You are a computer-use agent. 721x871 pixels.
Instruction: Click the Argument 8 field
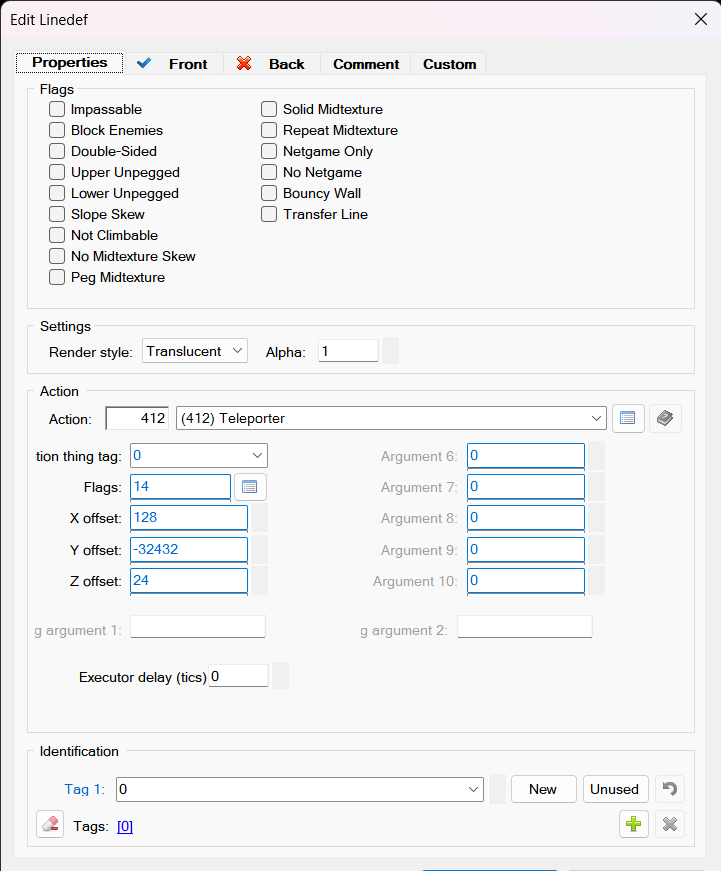(x=525, y=518)
